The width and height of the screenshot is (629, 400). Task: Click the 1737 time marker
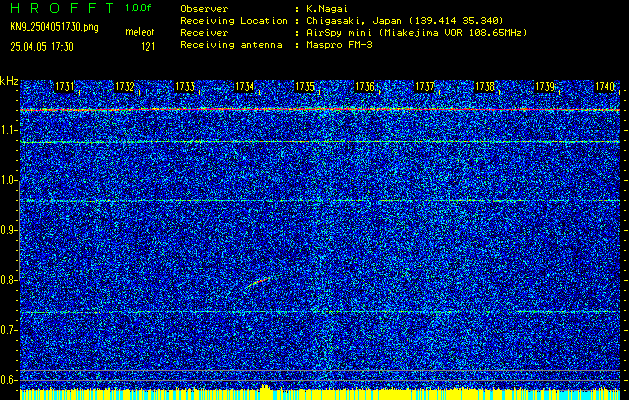pyautogui.click(x=425, y=87)
